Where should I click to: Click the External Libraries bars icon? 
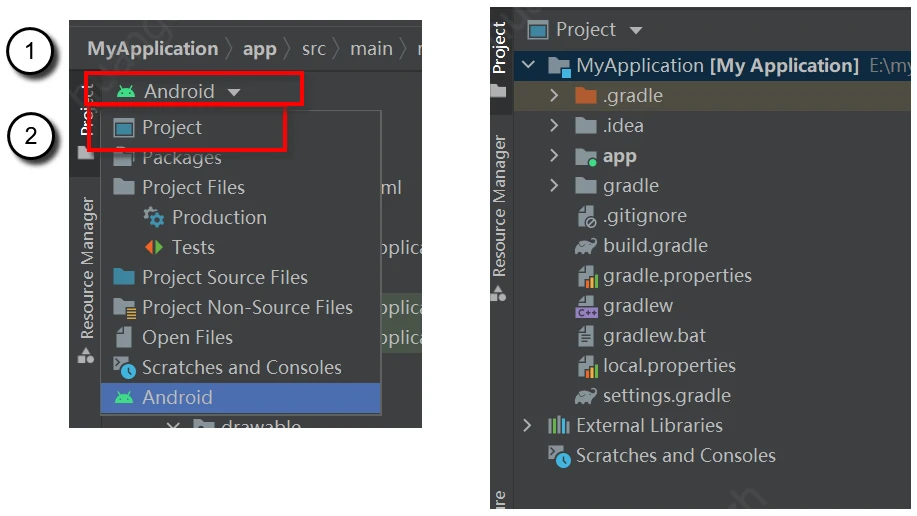pyautogui.click(x=559, y=425)
